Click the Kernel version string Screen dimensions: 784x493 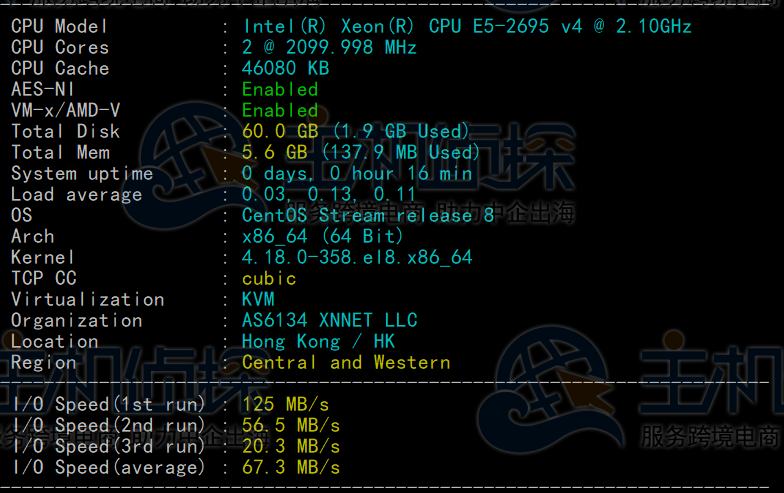pyautogui.click(x=357, y=258)
